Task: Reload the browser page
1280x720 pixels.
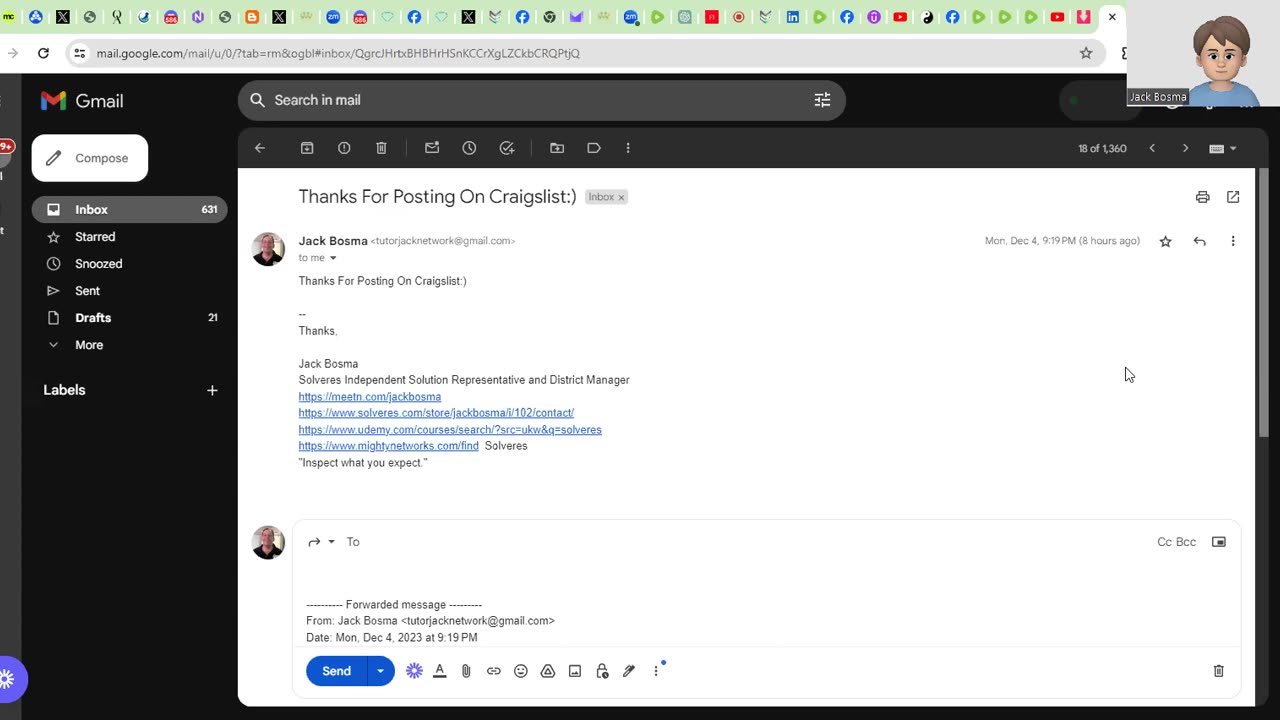Action: (x=43, y=53)
